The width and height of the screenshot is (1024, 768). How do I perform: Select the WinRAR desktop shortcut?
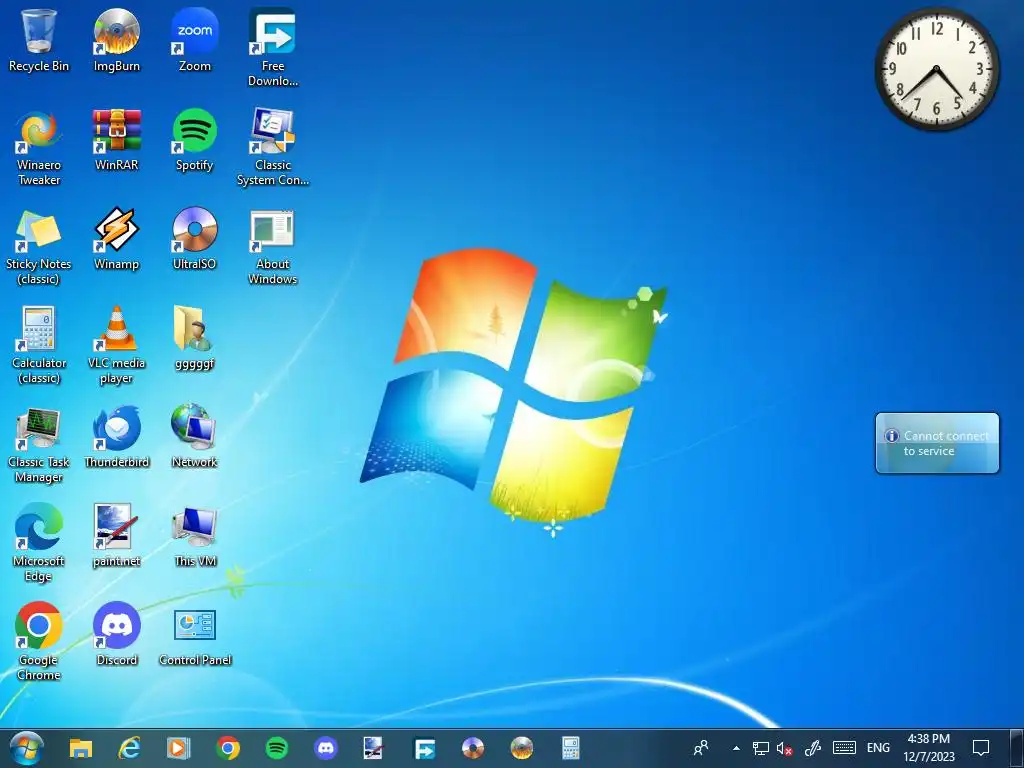click(x=116, y=140)
